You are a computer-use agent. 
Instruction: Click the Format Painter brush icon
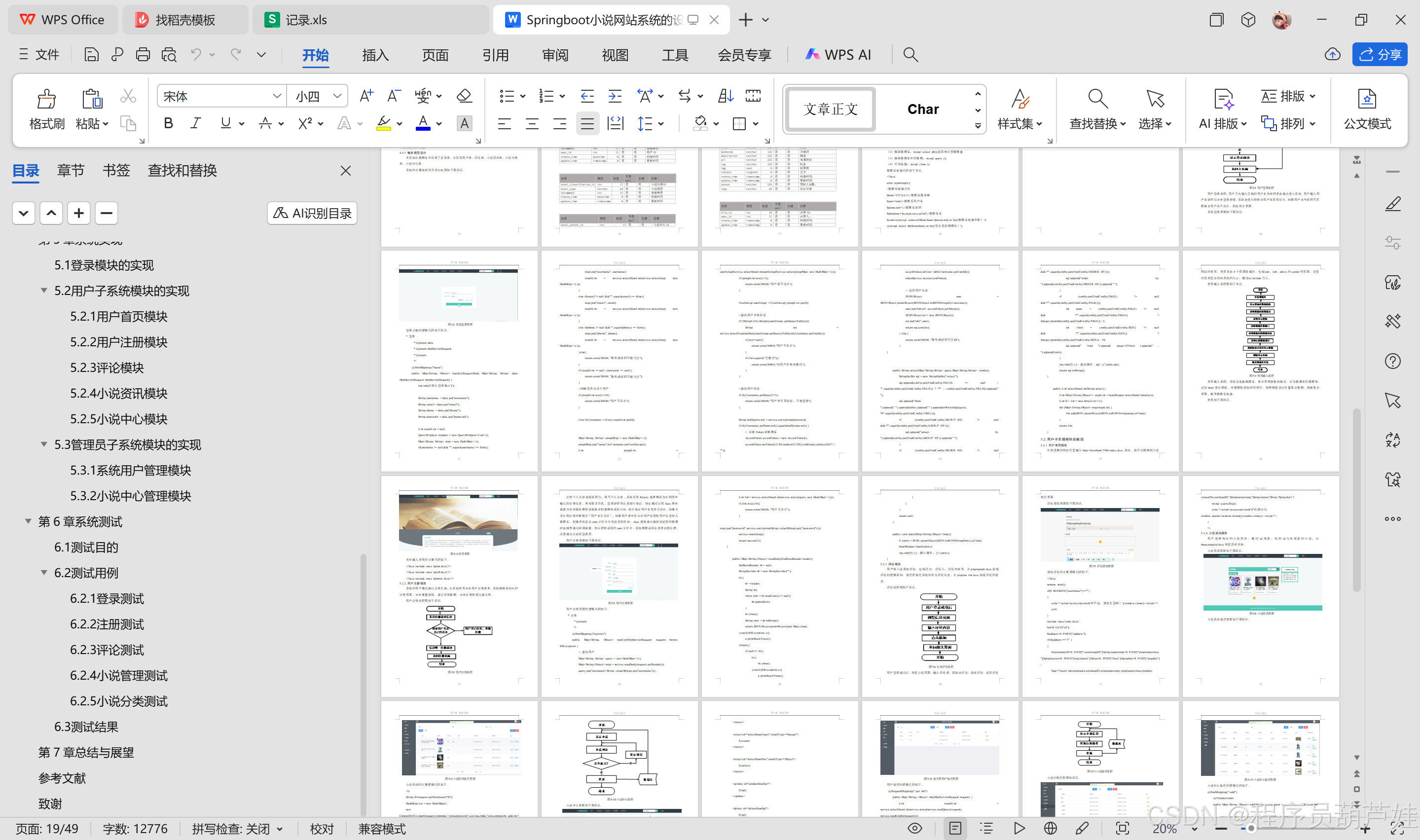pos(46,100)
